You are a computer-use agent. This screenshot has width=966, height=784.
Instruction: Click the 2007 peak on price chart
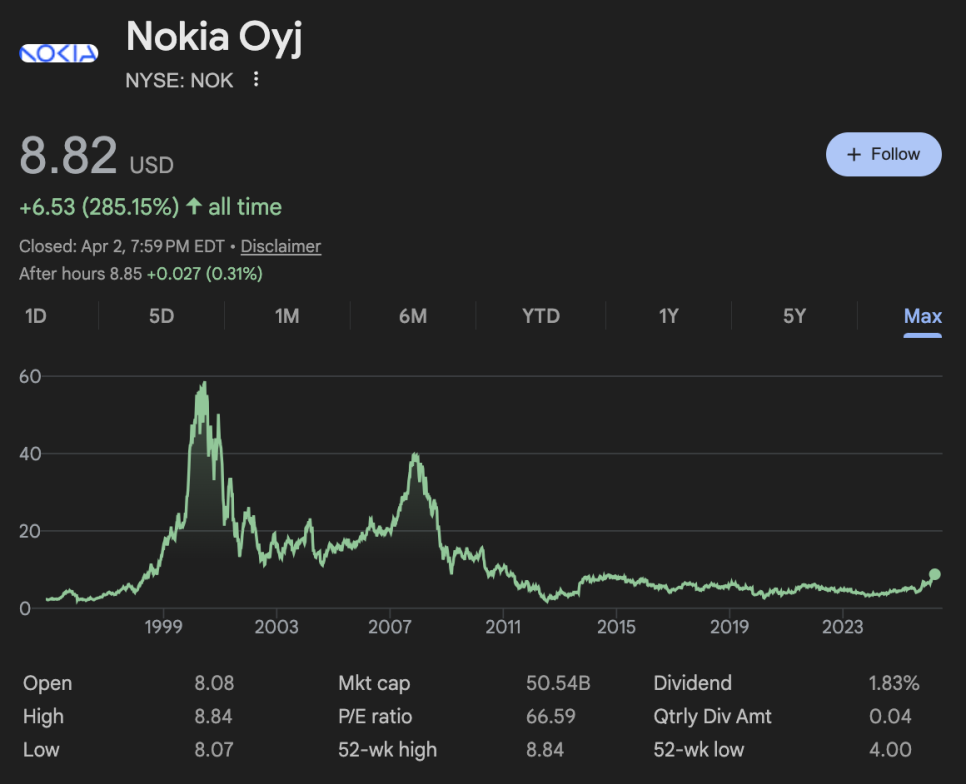(x=414, y=457)
